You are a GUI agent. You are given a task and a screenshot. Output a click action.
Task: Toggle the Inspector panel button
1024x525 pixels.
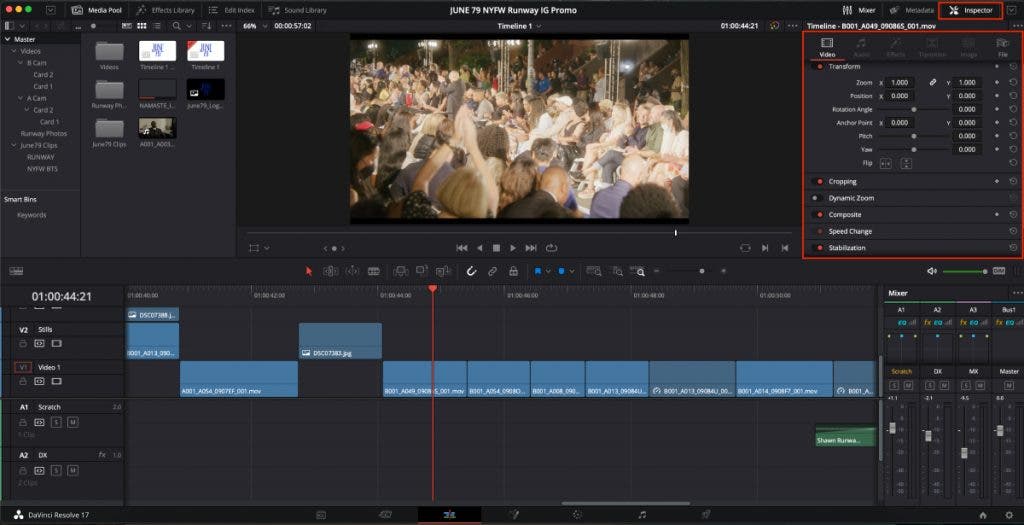coord(970,10)
